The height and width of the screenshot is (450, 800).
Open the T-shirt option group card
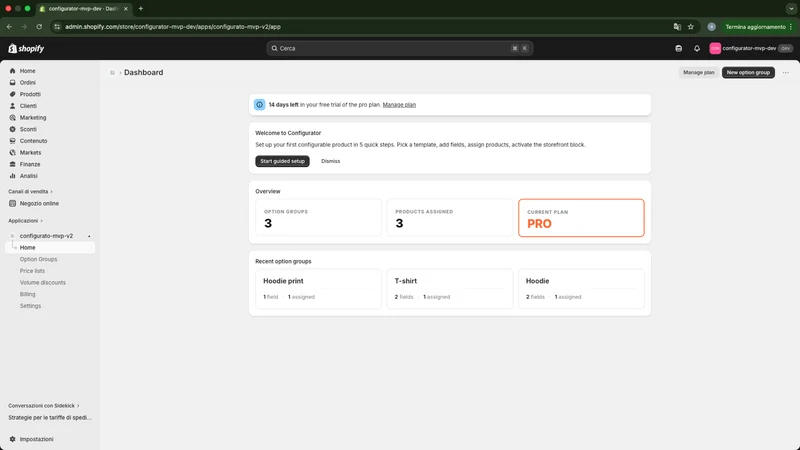449,289
